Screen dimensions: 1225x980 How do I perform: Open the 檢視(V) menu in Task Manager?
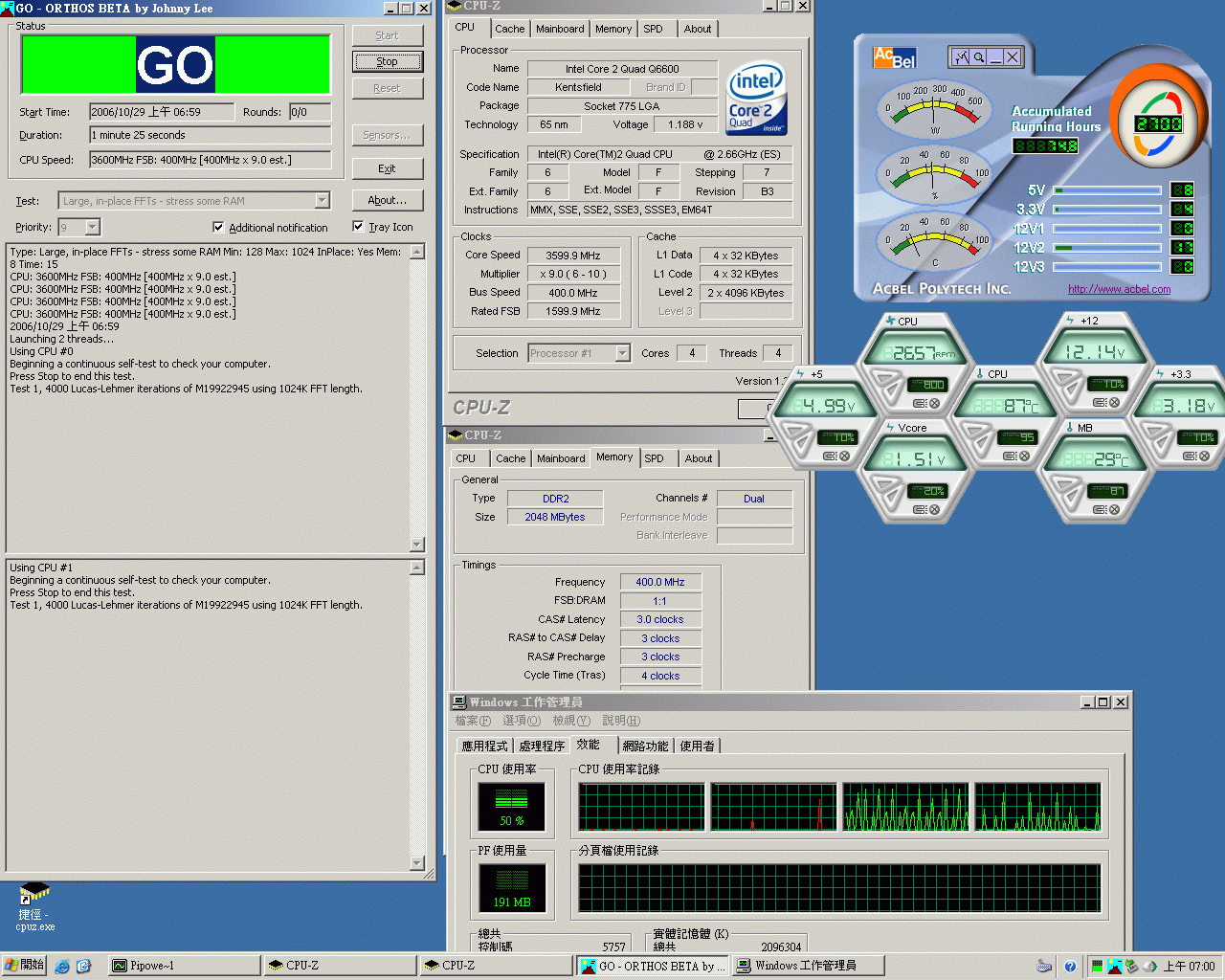570,721
